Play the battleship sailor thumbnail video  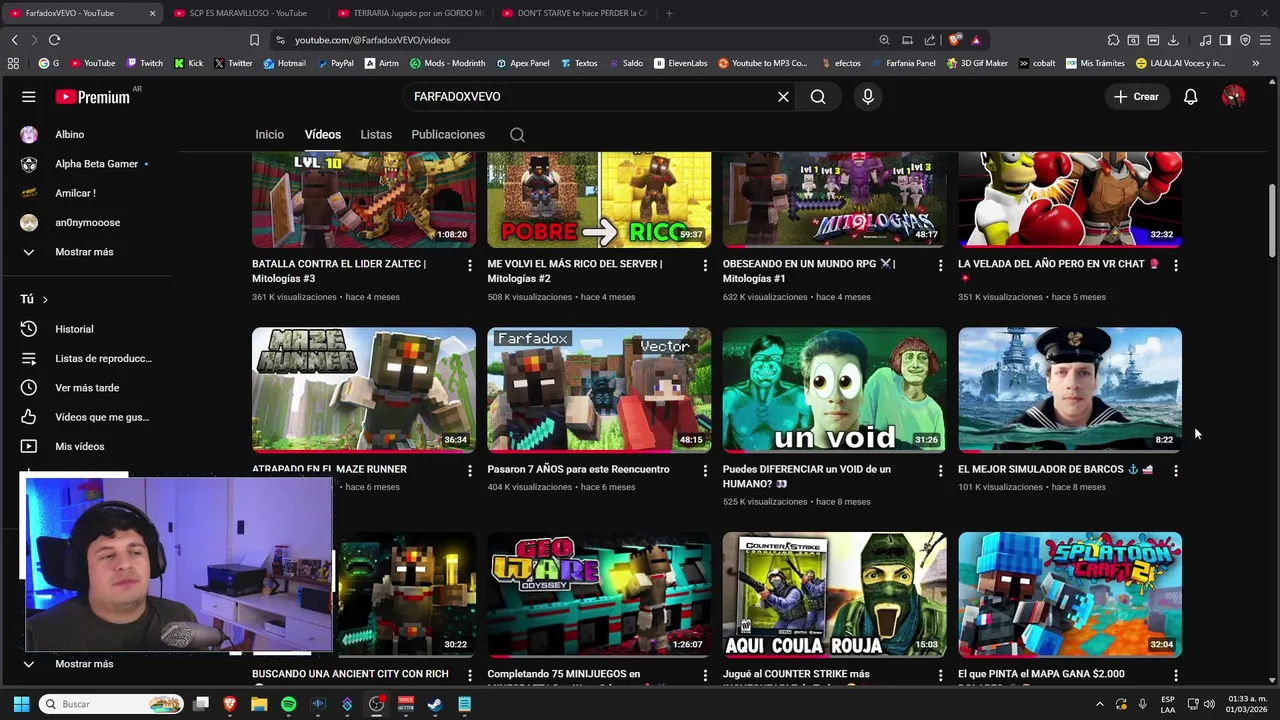(1070, 390)
